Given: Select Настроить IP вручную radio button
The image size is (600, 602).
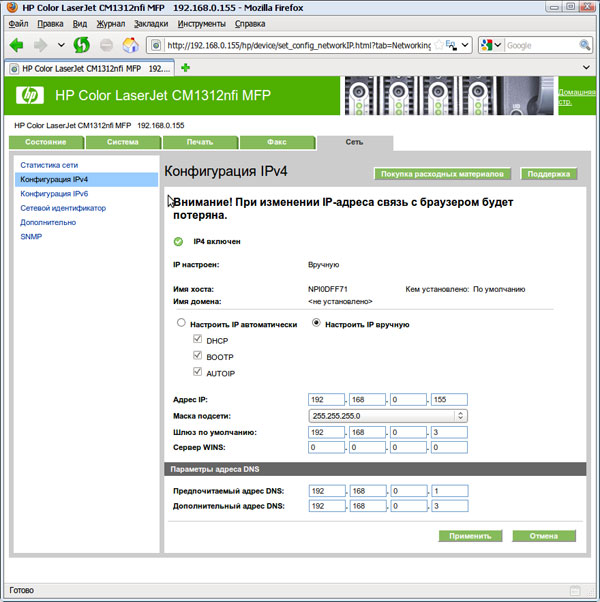Looking at the screenshot, I should pyautogui.click(x=316, y=322).
